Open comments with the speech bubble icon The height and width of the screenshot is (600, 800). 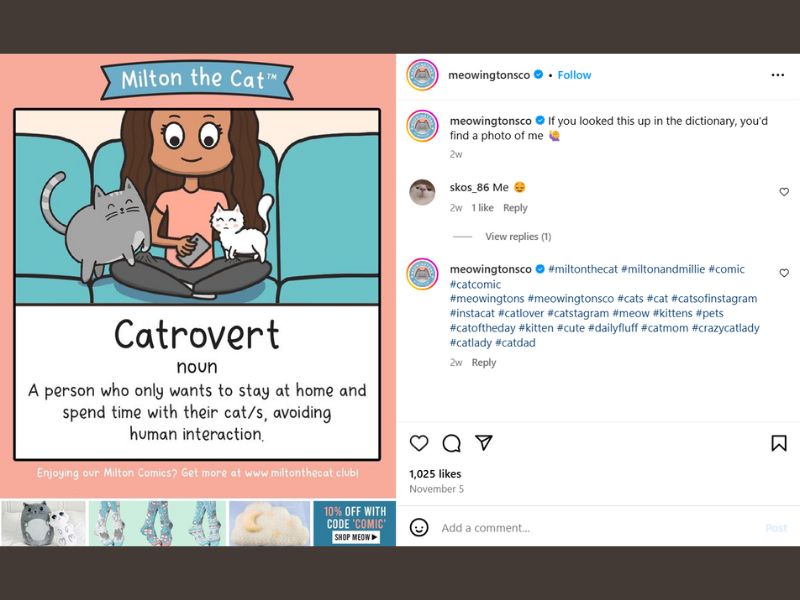(x=452, y=443)
